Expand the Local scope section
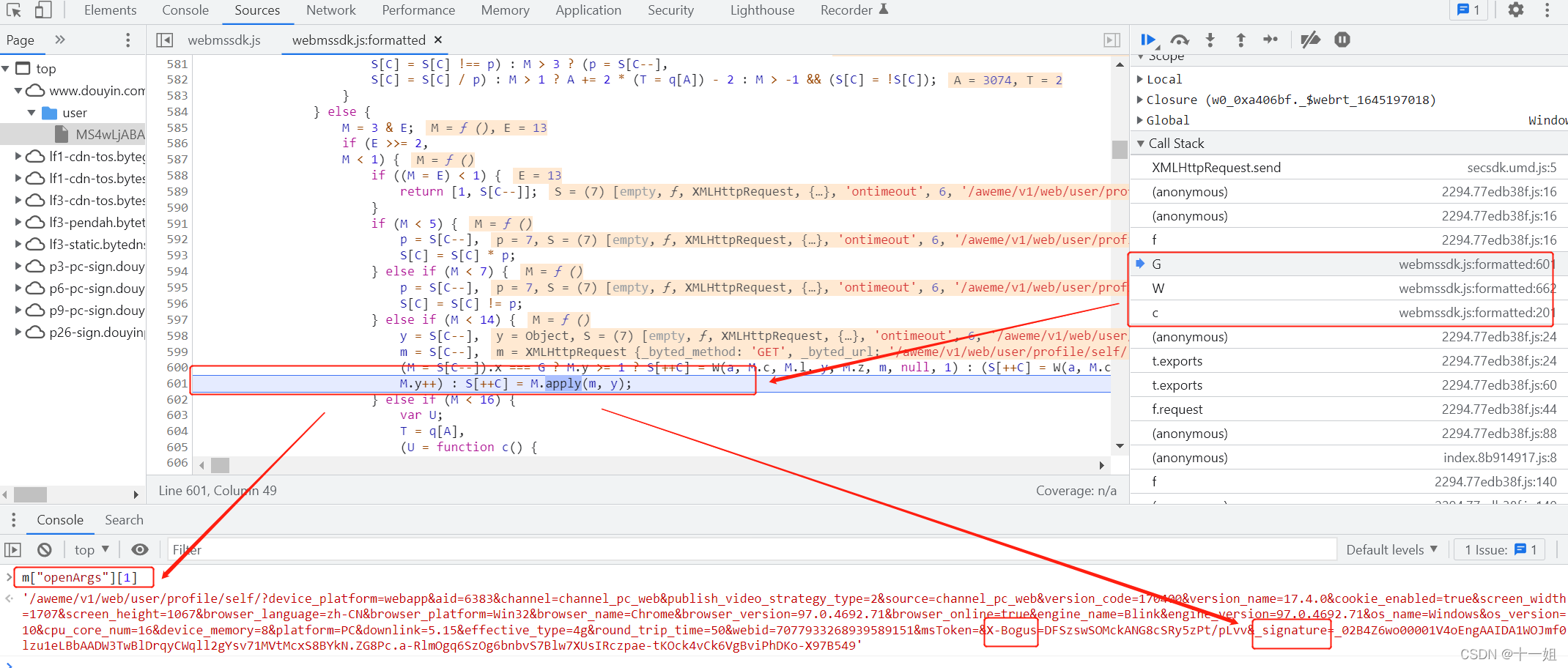Screen dimensions: 1568x668 coord(1163,79)
